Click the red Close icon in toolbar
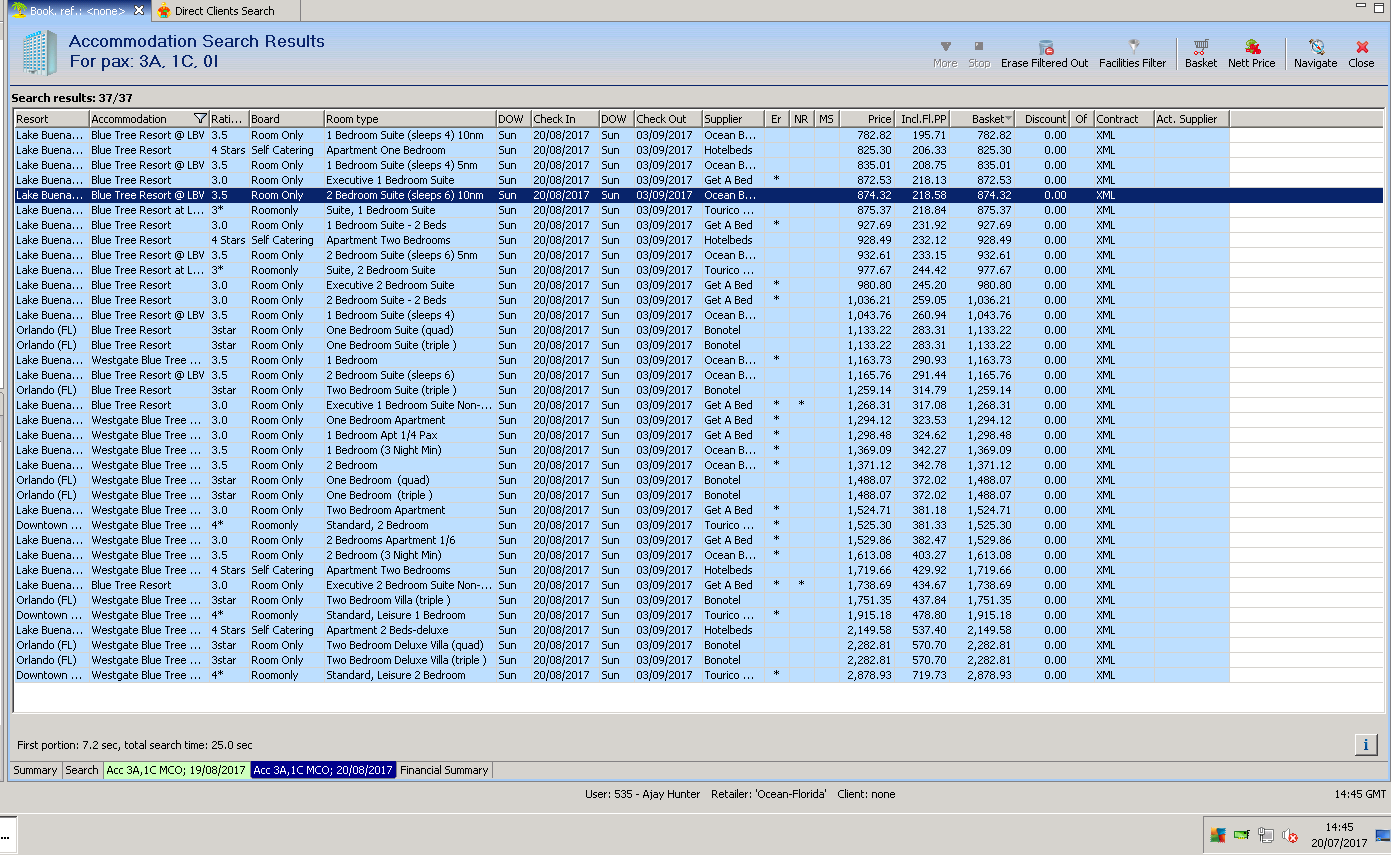Viewport: 1391px width, 855px height. (1361, 47)
